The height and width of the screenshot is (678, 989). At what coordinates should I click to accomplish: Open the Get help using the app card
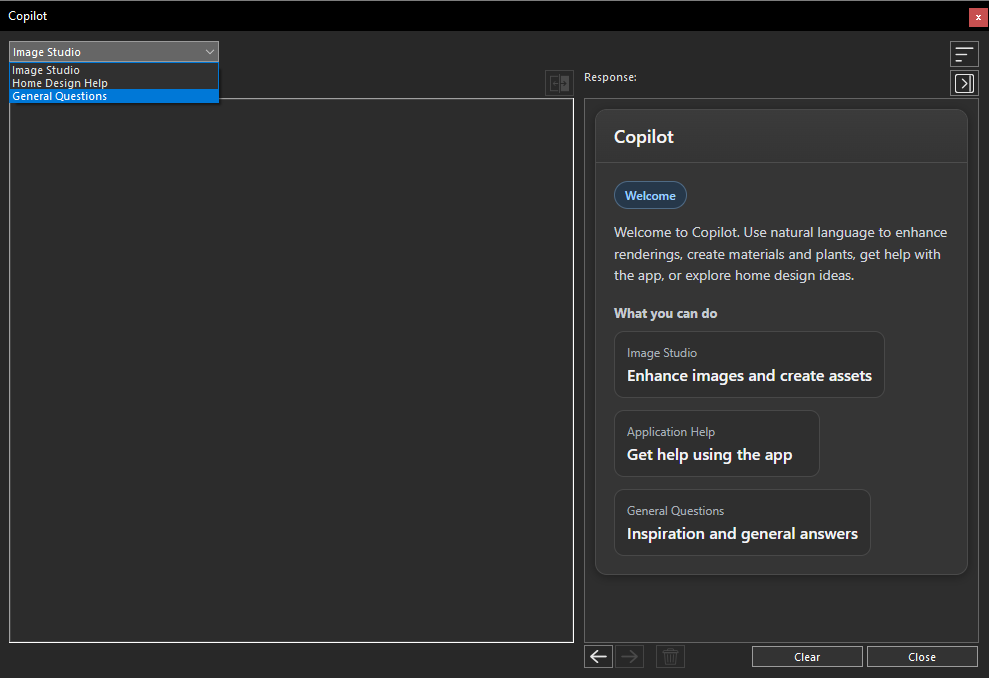[717, 443]
